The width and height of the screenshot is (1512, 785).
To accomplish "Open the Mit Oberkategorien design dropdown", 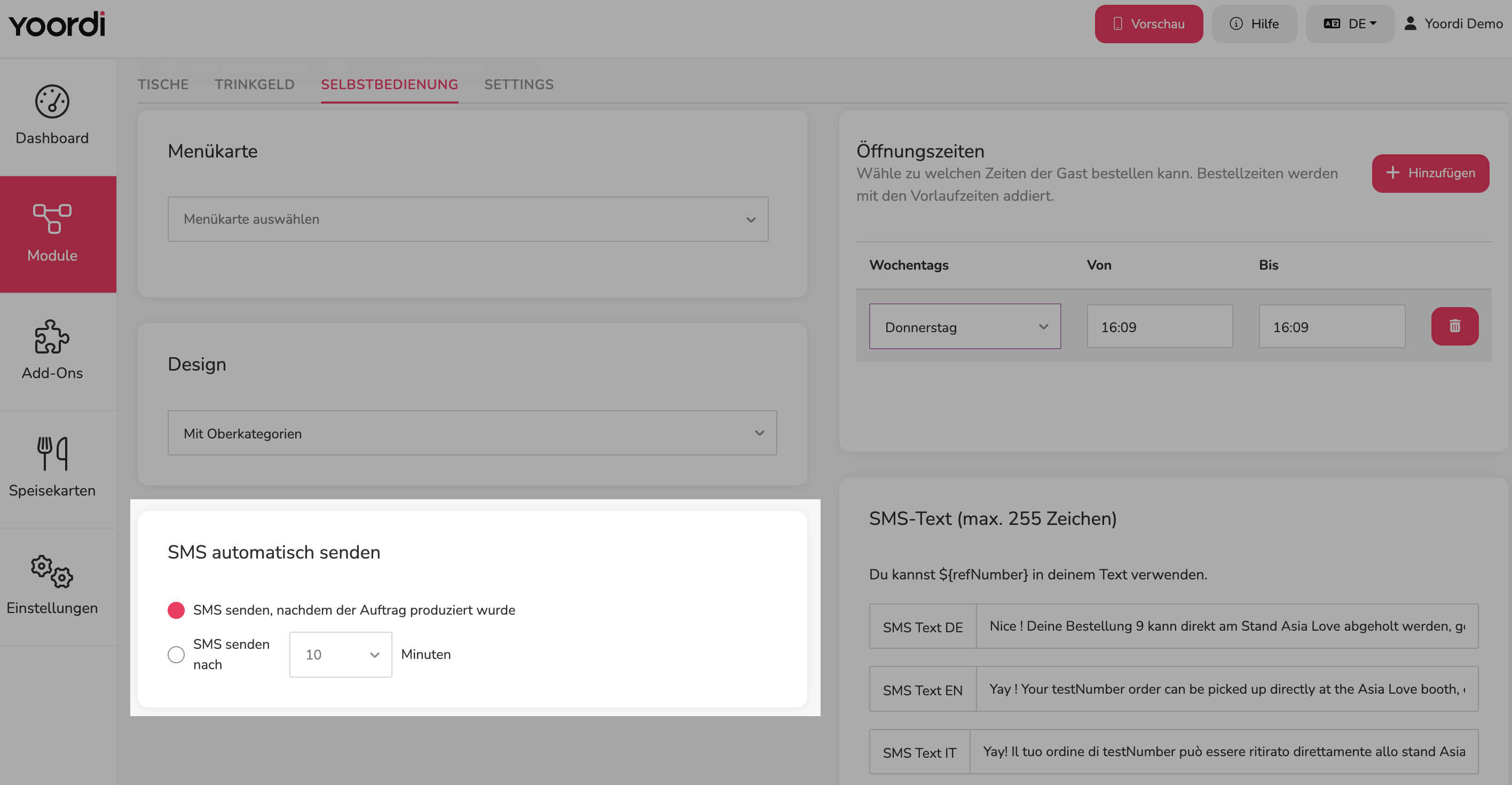I will click(x=472, y=433).
